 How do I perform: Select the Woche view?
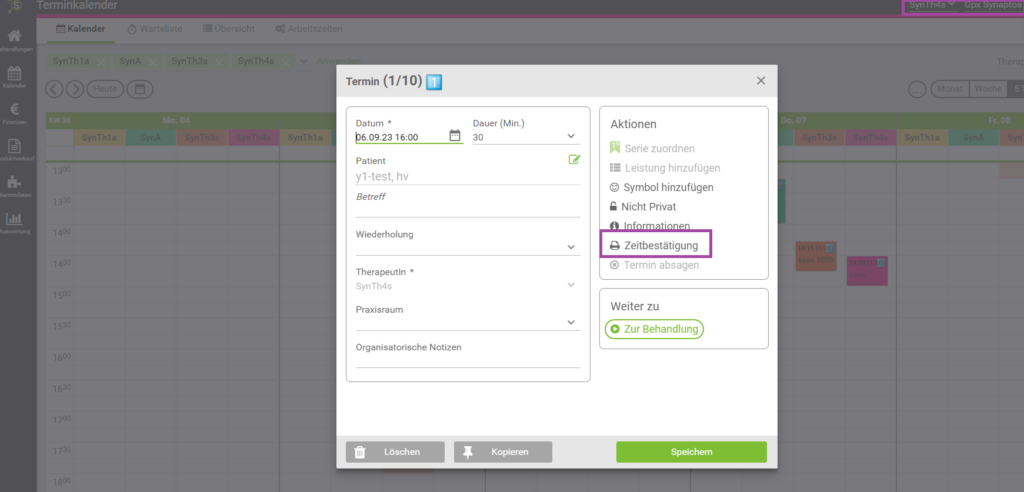987,89
